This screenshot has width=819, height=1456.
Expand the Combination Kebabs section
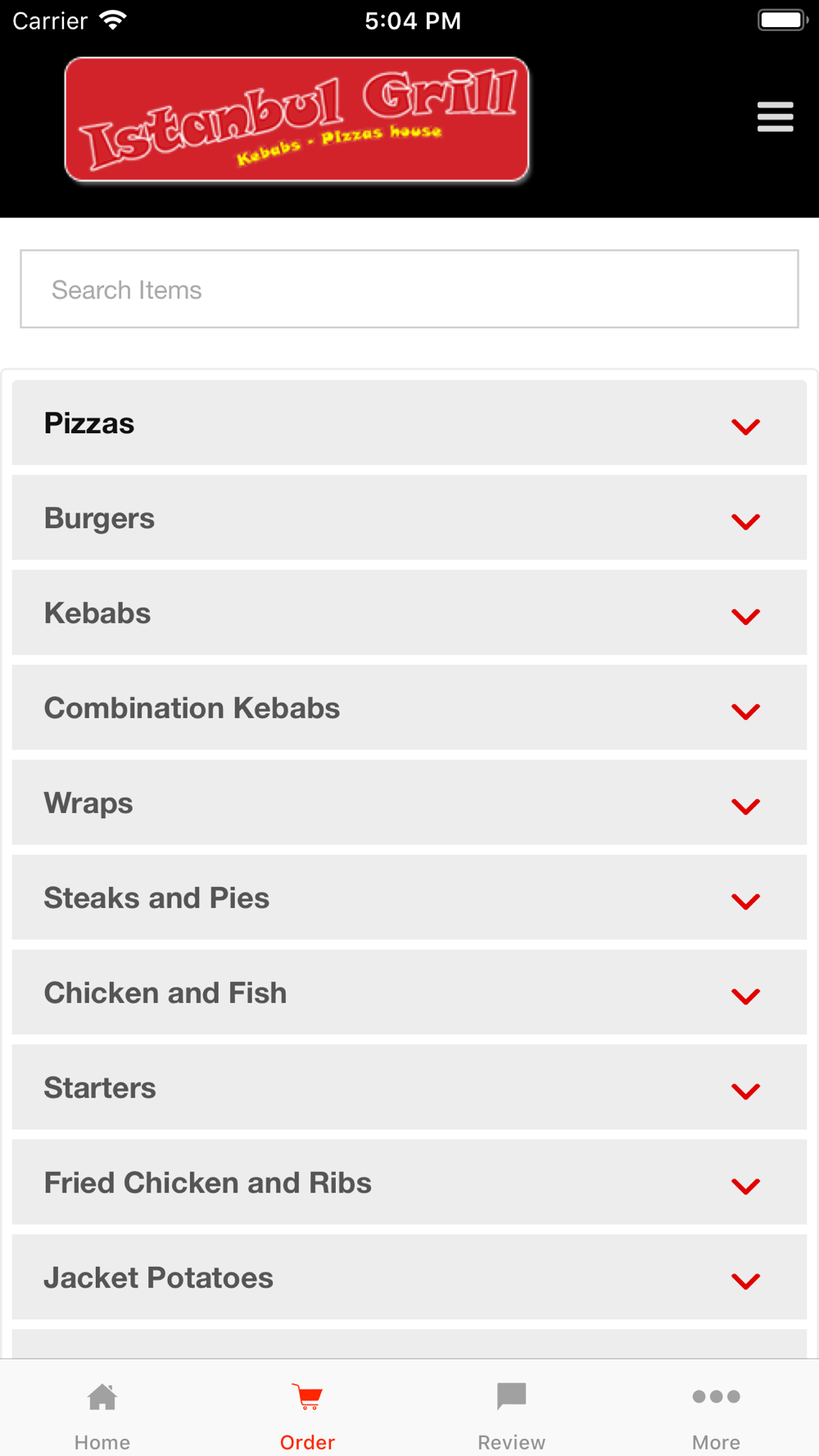[x=409, y=708]
